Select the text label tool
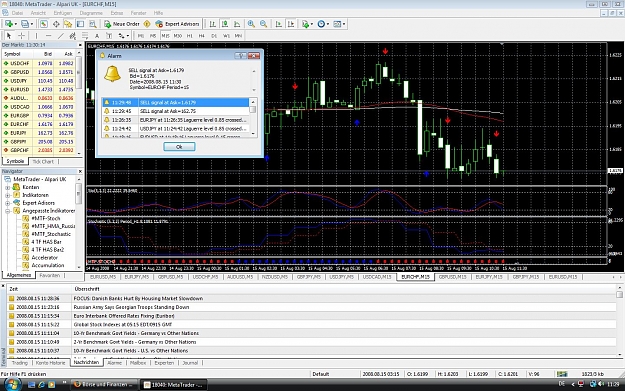The image size is (625, 391). click(x=109, y=36)
